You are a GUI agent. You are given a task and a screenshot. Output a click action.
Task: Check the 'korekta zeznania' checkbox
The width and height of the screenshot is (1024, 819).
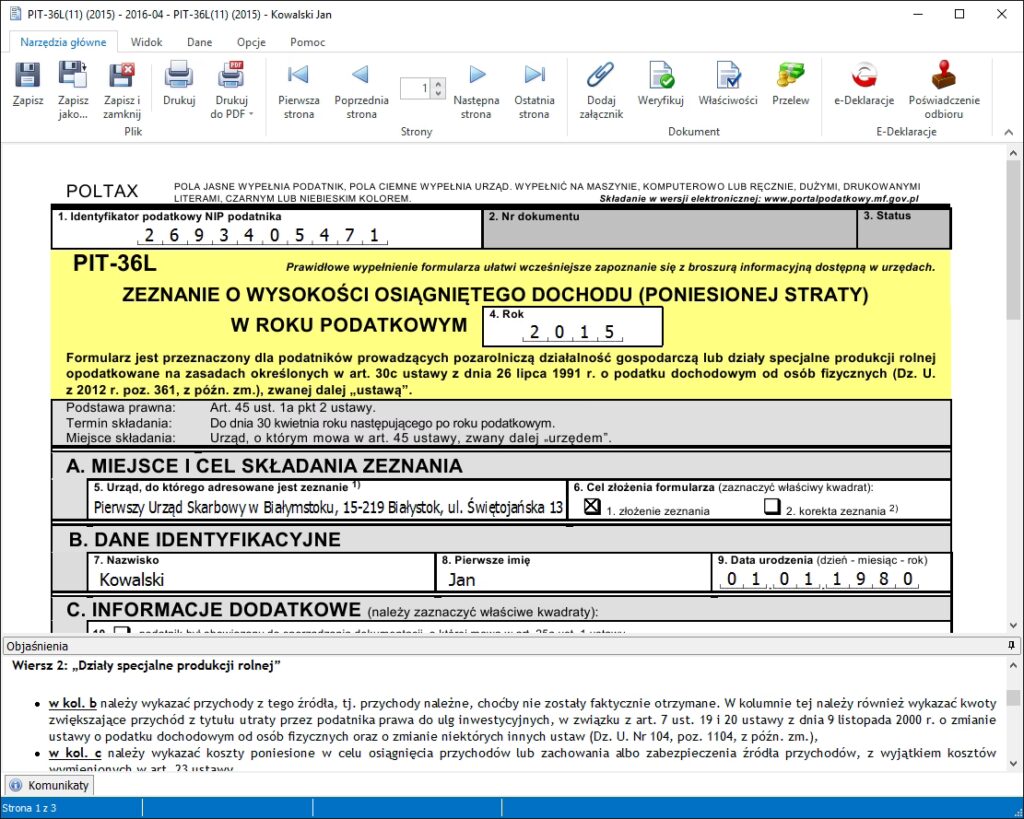[x=771, y=507]
